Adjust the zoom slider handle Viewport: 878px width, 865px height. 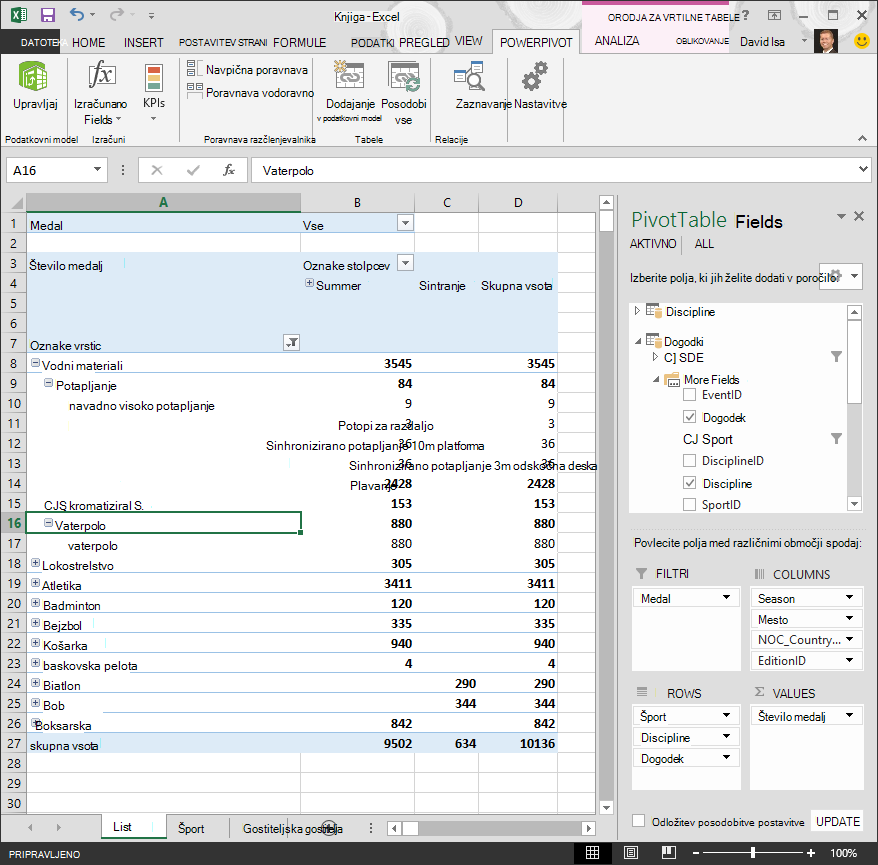point(753,853)
